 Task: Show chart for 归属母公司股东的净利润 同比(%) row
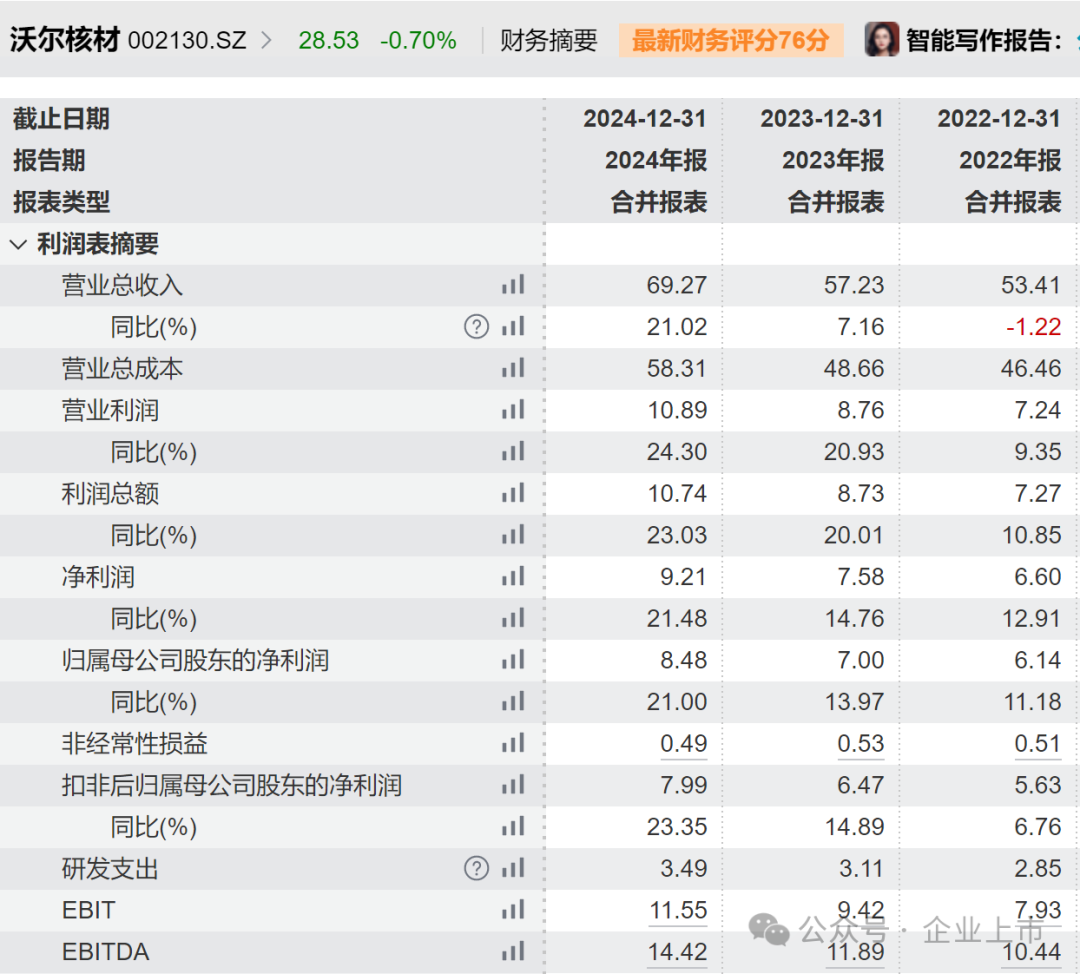(513, 701)
